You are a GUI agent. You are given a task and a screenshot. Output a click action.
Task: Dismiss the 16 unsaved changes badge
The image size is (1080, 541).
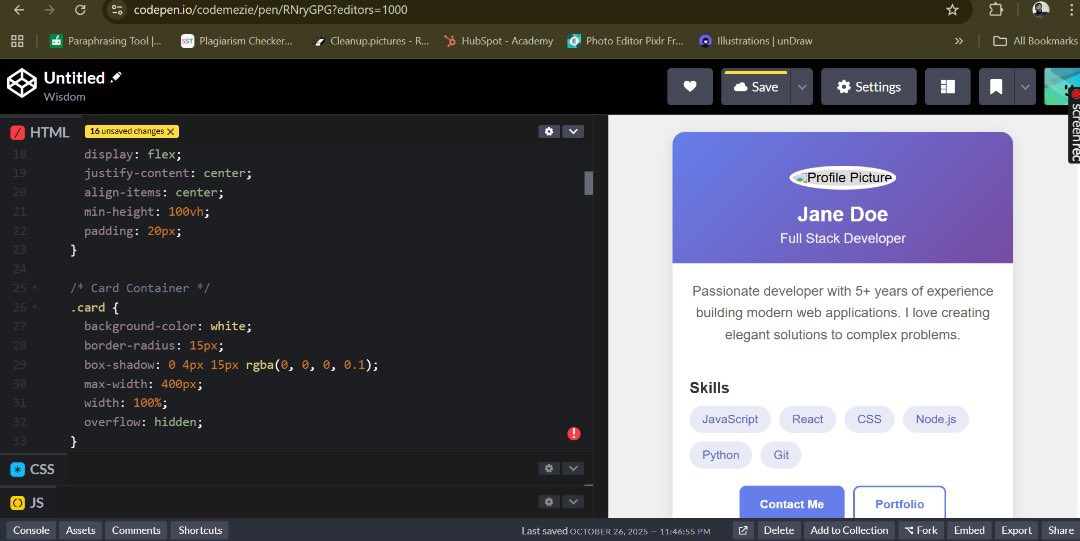coord(170,132)
